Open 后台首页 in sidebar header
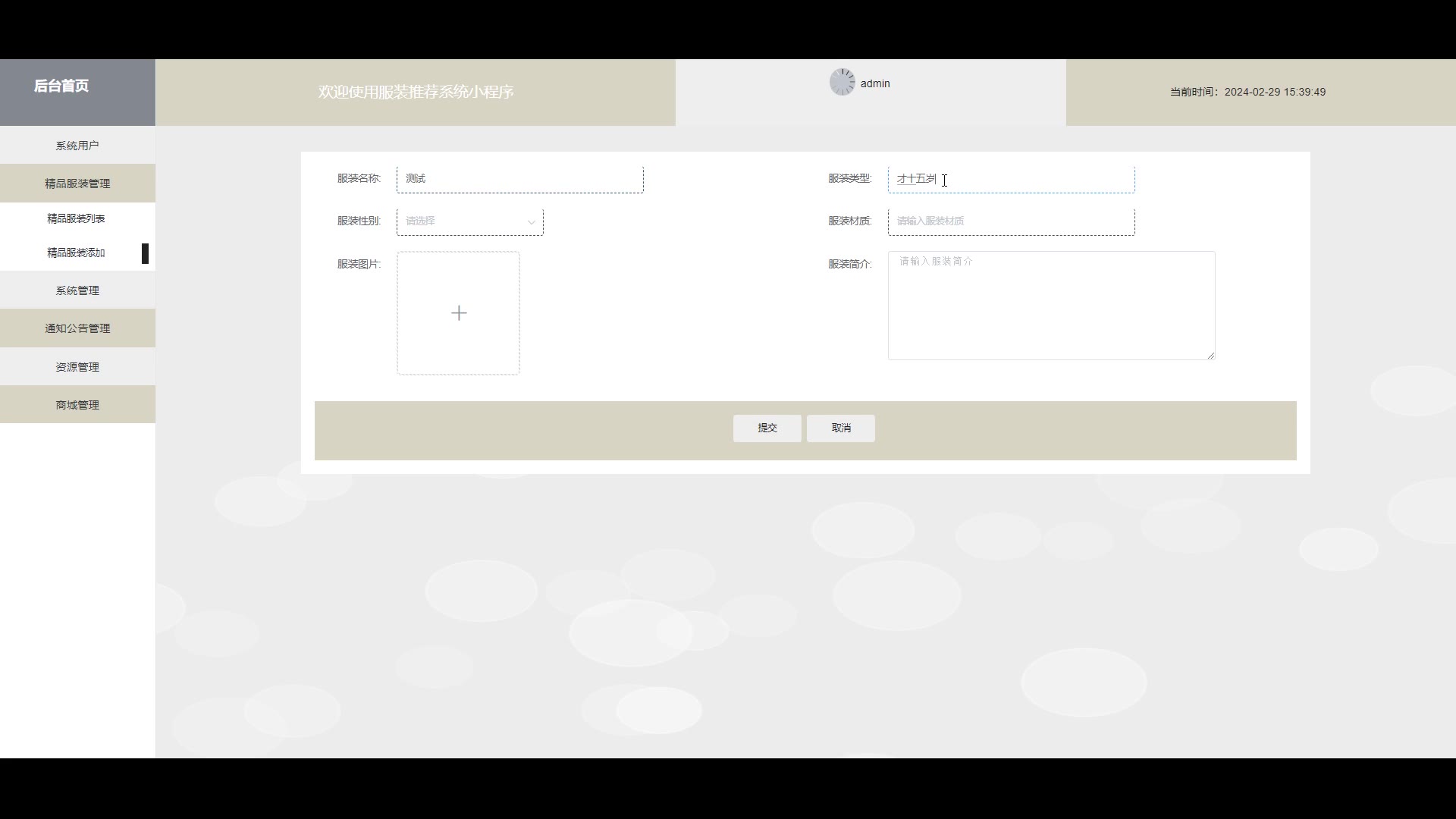1456x819 pixels. point(61,86)
